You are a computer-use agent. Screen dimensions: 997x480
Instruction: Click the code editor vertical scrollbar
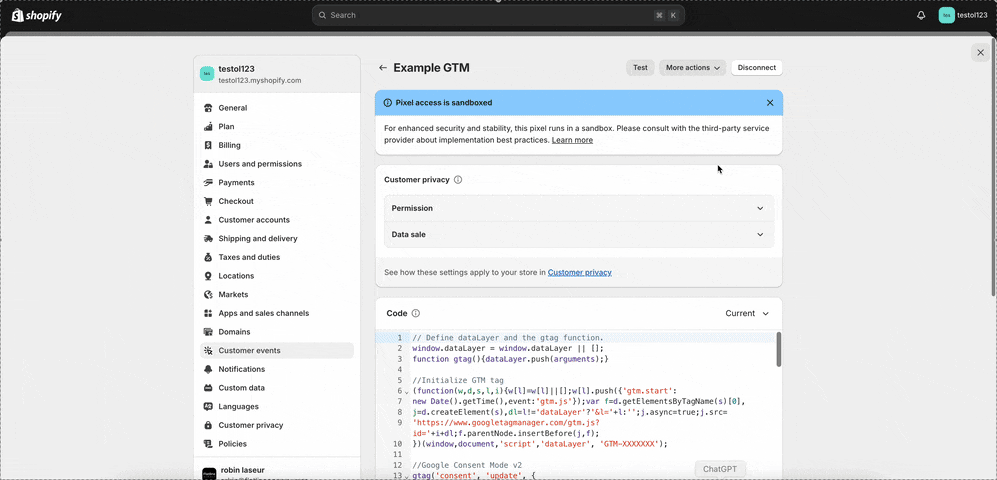778,349
